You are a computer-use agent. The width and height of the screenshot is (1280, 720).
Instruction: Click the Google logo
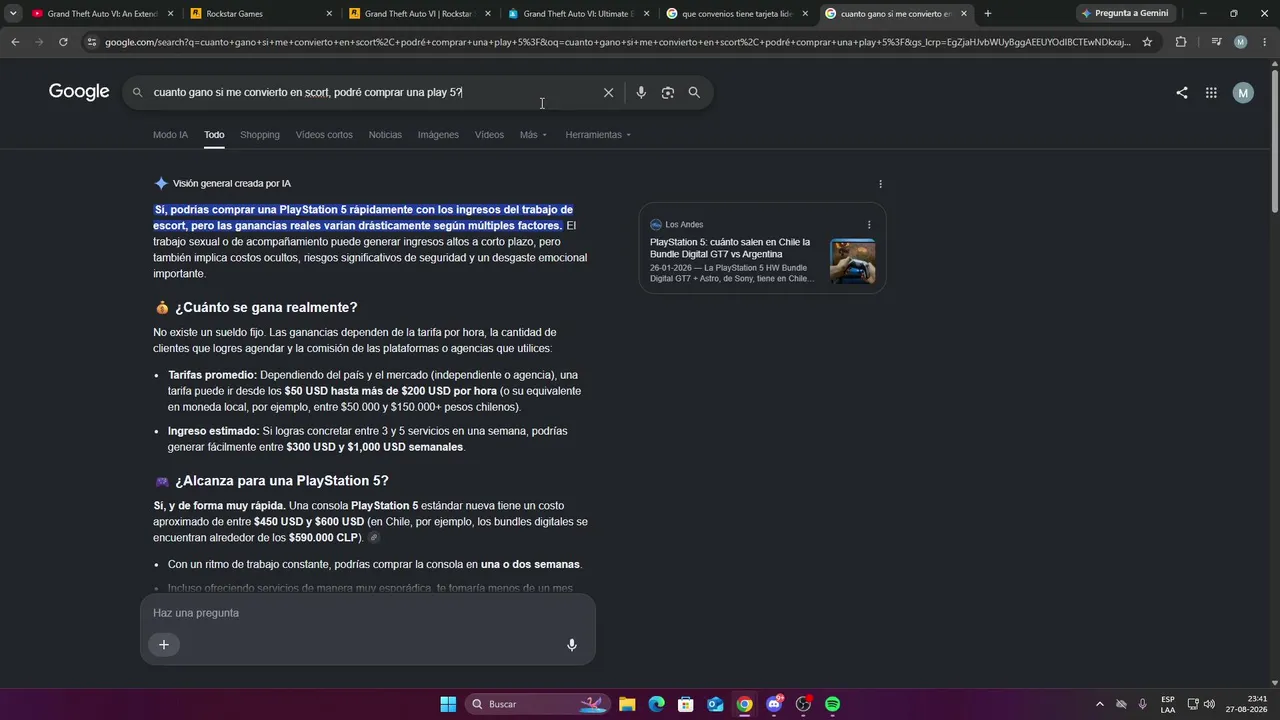click(x=79, y=92)
